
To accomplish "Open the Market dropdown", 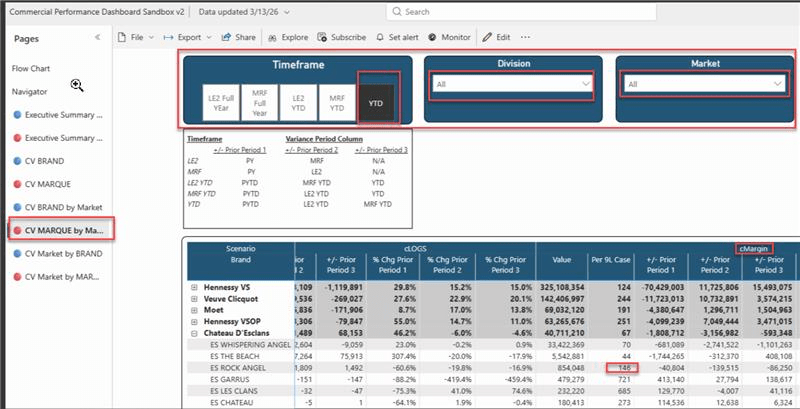I will click(x=703, y=84).
